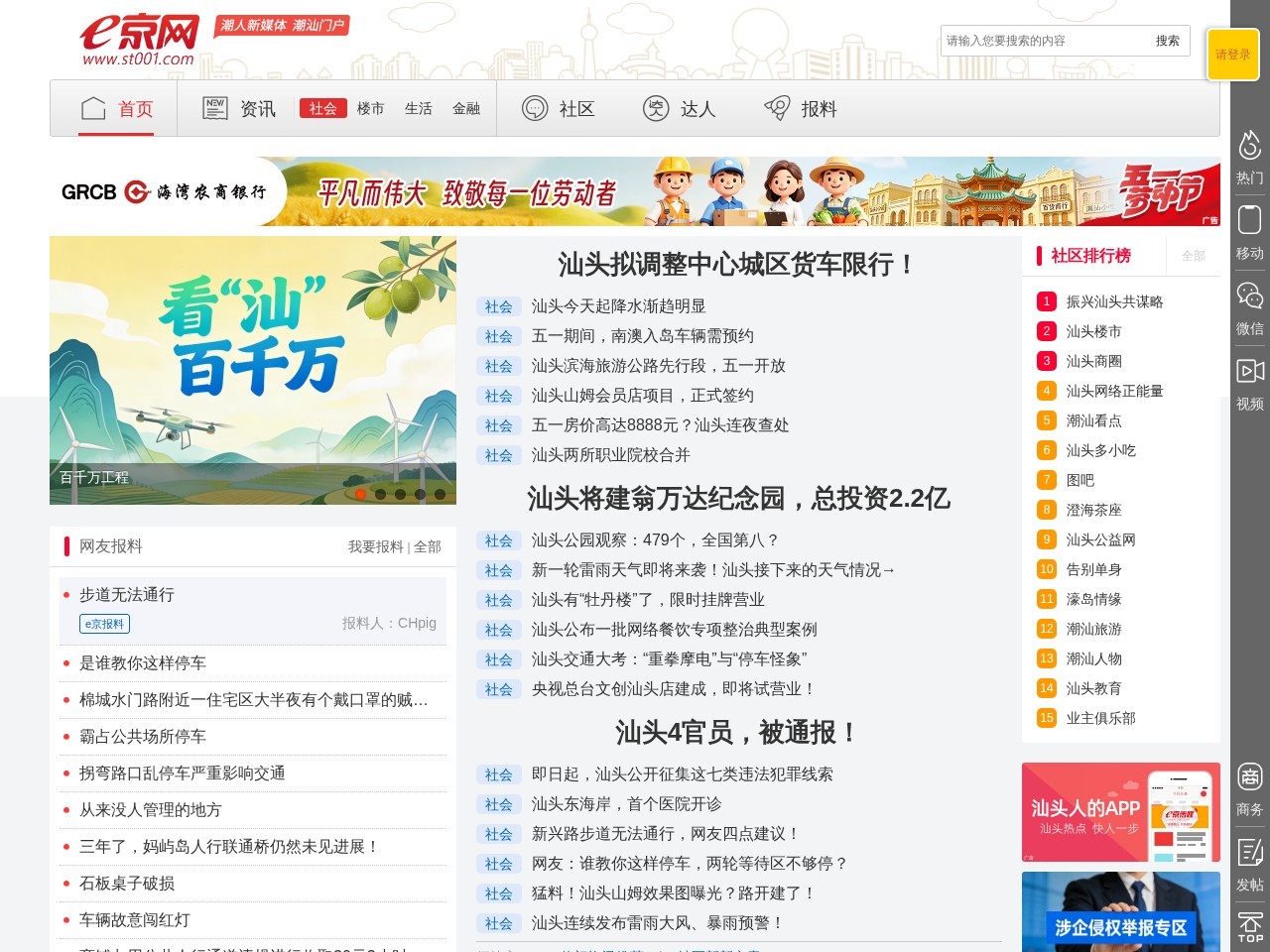Click 全部 link in 社区排行榜 header
1270x952 pixels.
click(1194, 256)
